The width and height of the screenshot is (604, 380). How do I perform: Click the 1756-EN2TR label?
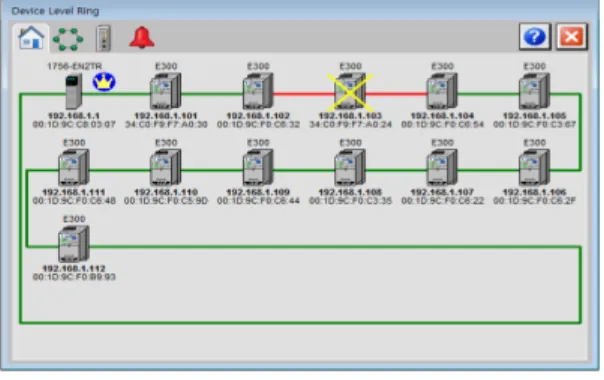pyautogui.click(x=74, y=66)
